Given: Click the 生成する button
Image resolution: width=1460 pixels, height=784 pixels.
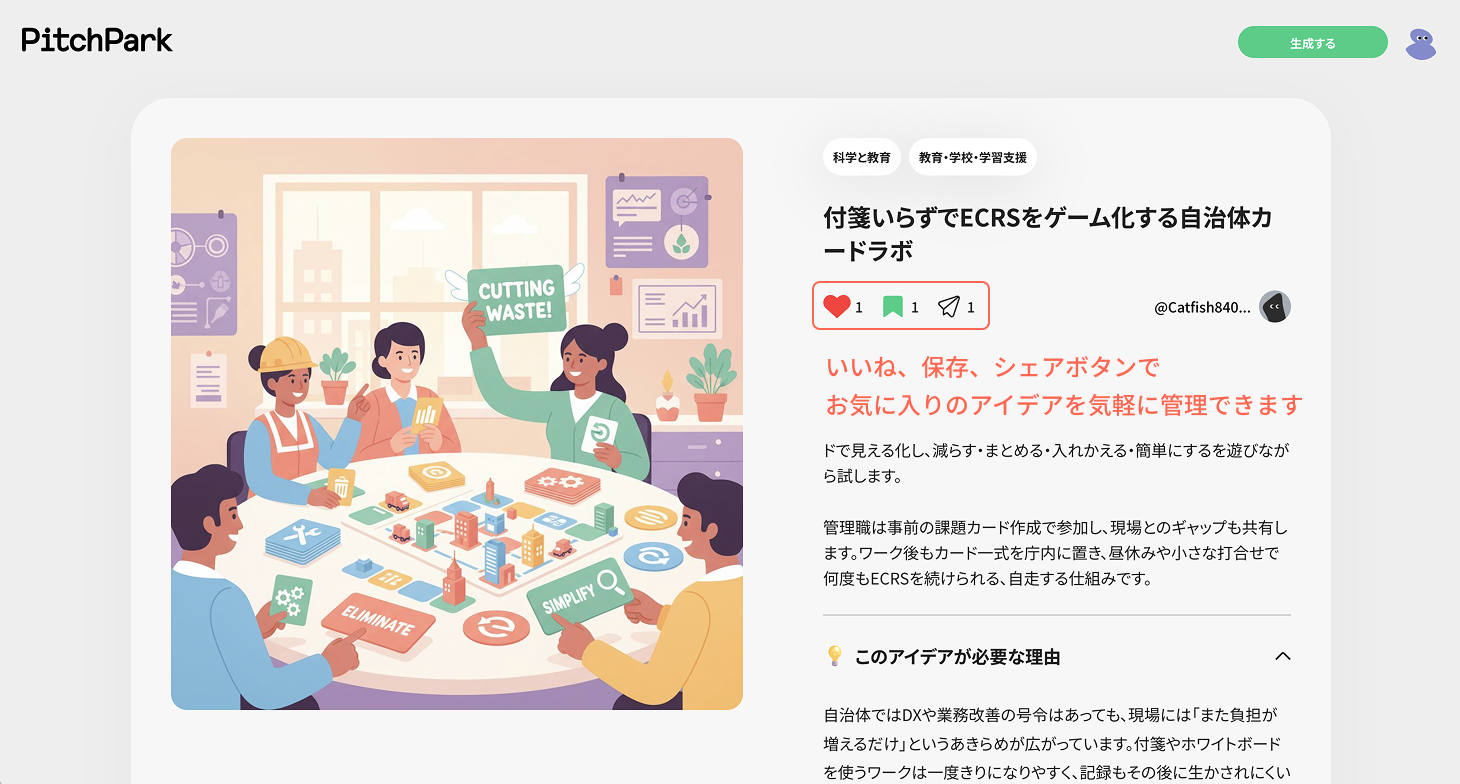Looking at the screenshot, I should [1313, 43].
